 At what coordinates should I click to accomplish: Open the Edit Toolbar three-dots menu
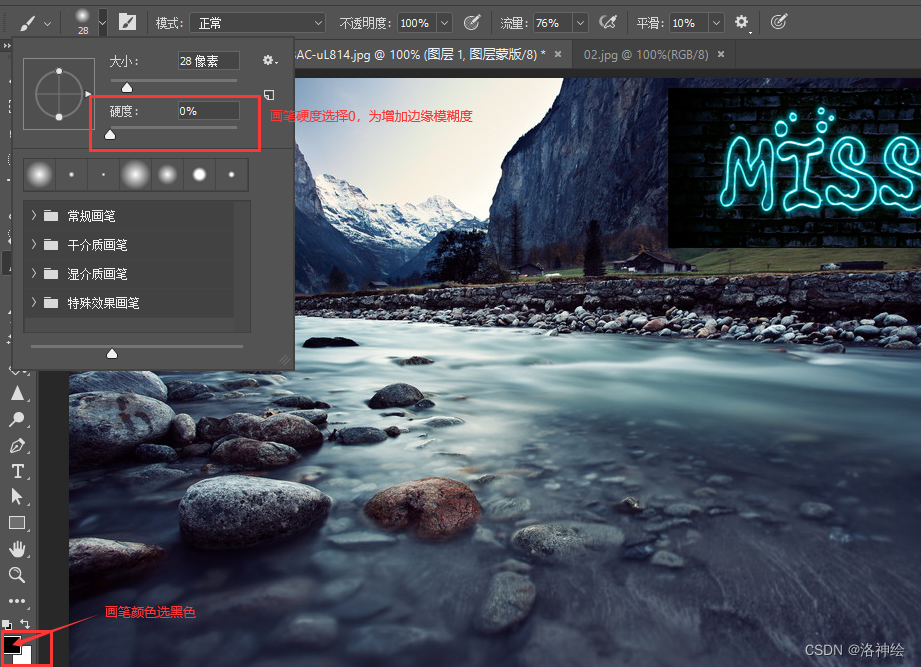pos(17,601)
